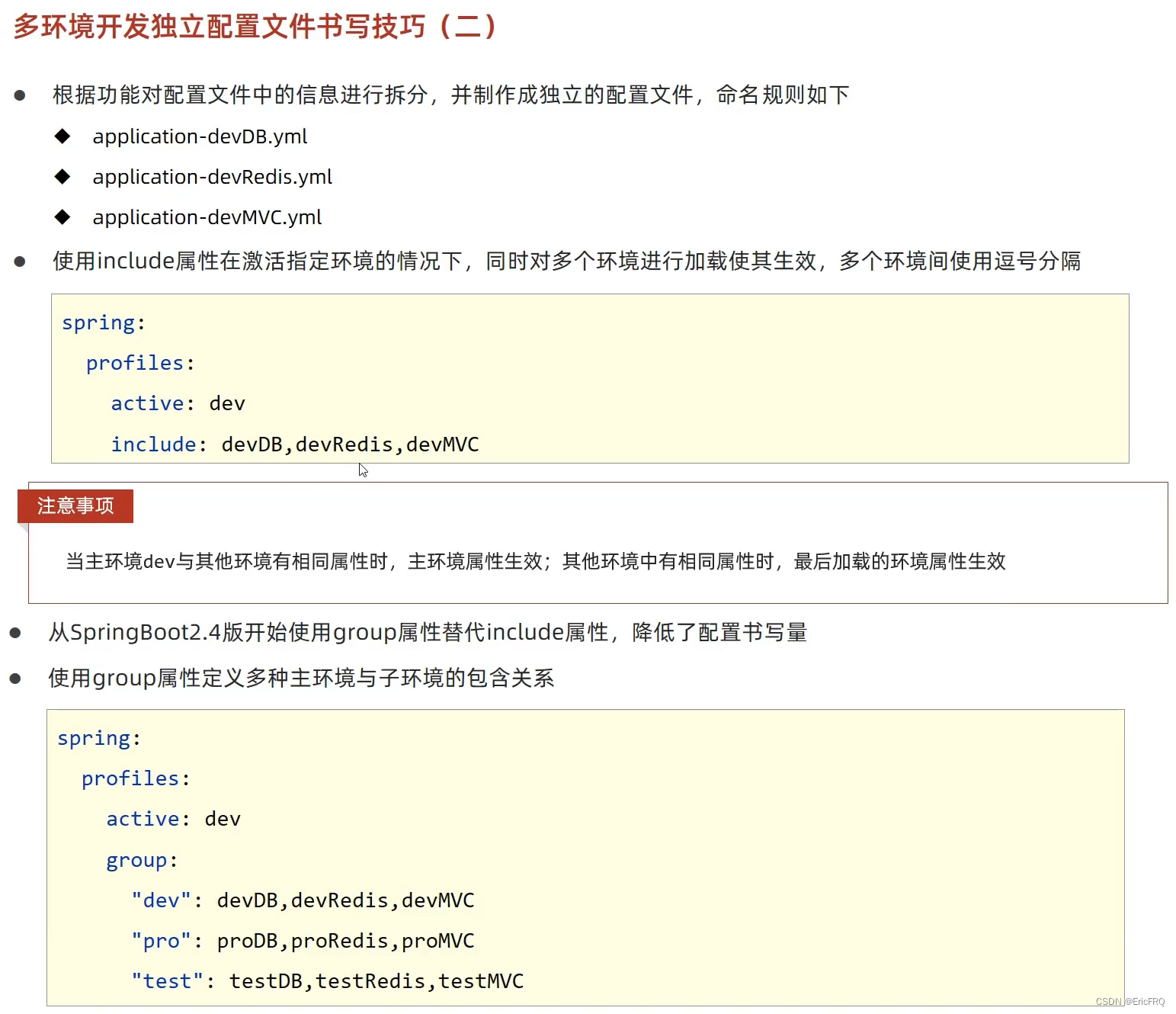Click the line 使用group属性定义多种主环境

pos(301,678)
